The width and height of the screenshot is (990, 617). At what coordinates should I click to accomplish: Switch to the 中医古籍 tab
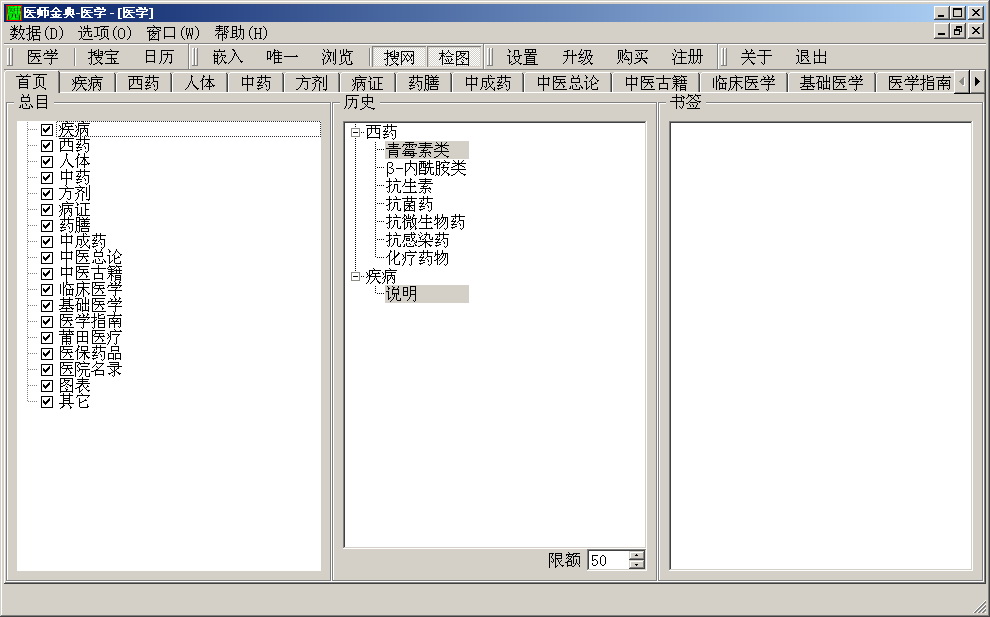pyautogui.click(x=656, y=83)
